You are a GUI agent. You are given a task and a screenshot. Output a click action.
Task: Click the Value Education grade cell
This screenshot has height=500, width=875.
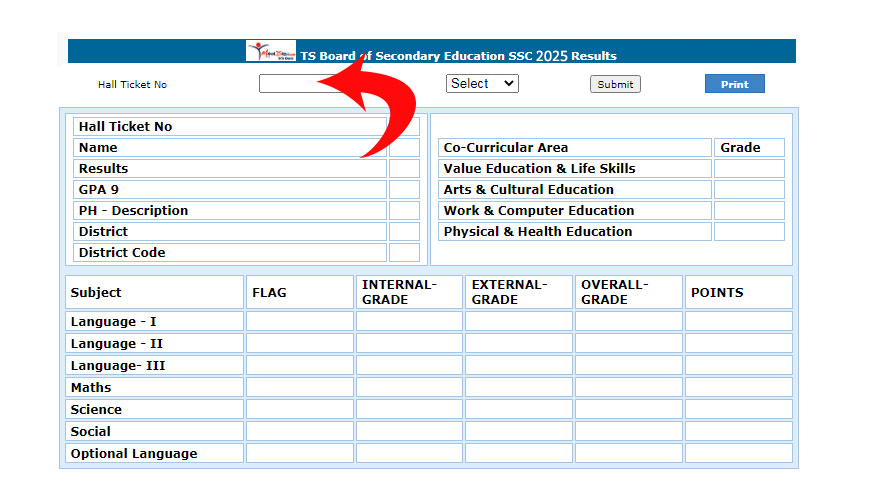749,169
